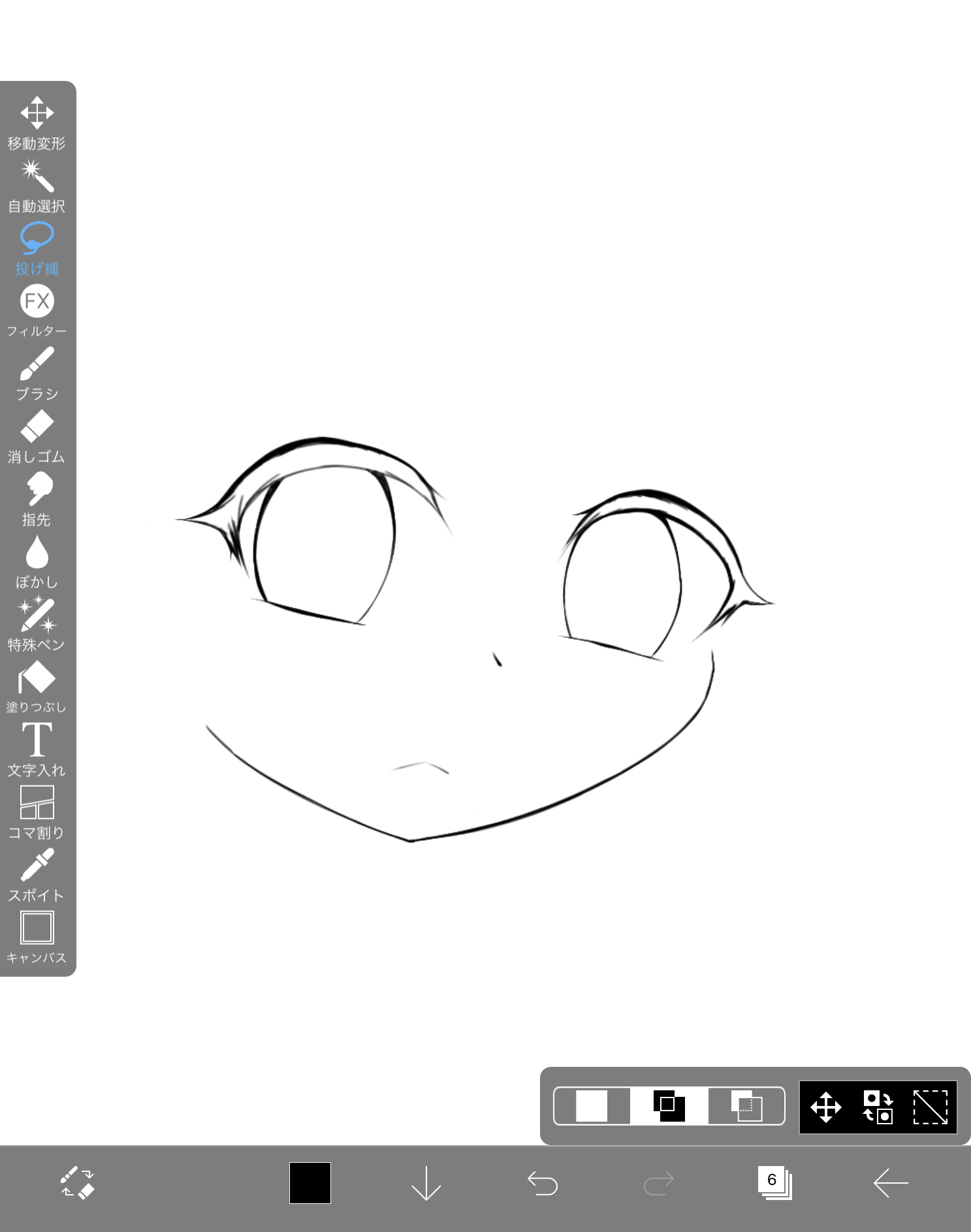Select the ぼかし blur tool
This screenshot has height=1232, width=971.
(x=37, y=562)
